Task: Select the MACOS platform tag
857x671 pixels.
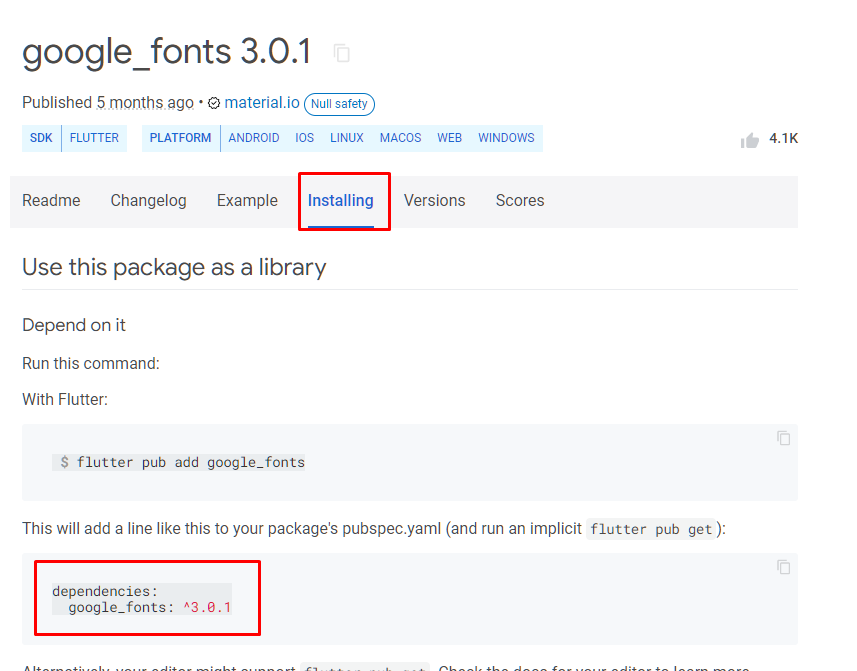Action: tap(401, 138)
